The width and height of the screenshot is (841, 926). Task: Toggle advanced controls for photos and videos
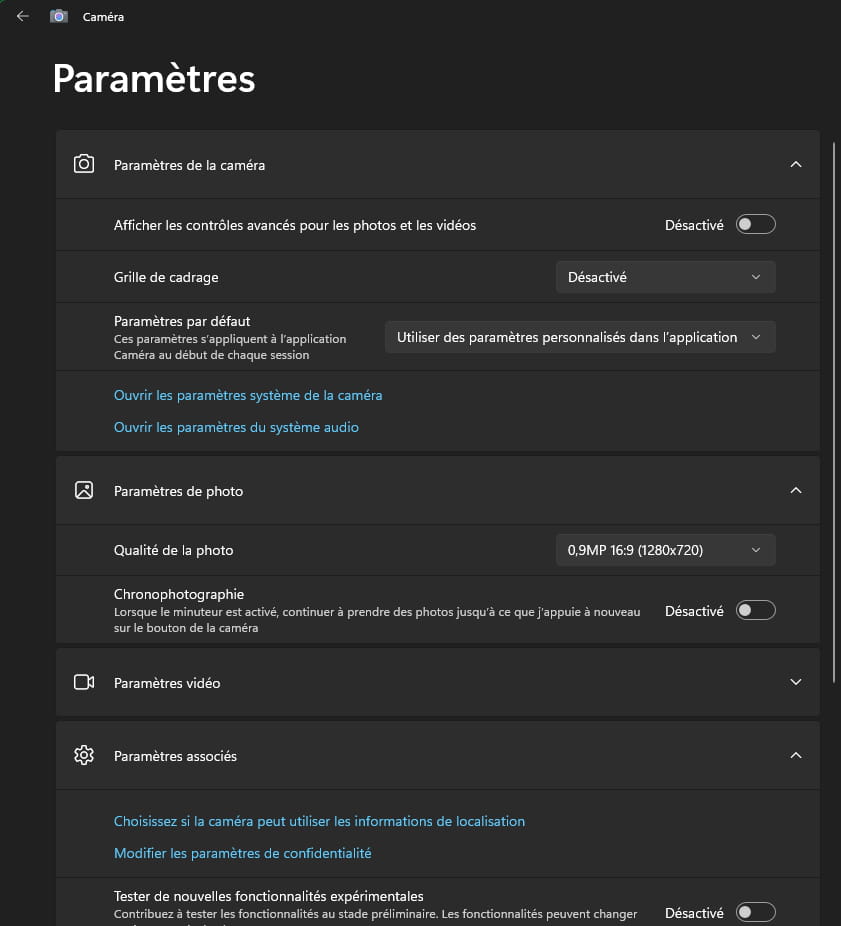[x=755, y=225]
